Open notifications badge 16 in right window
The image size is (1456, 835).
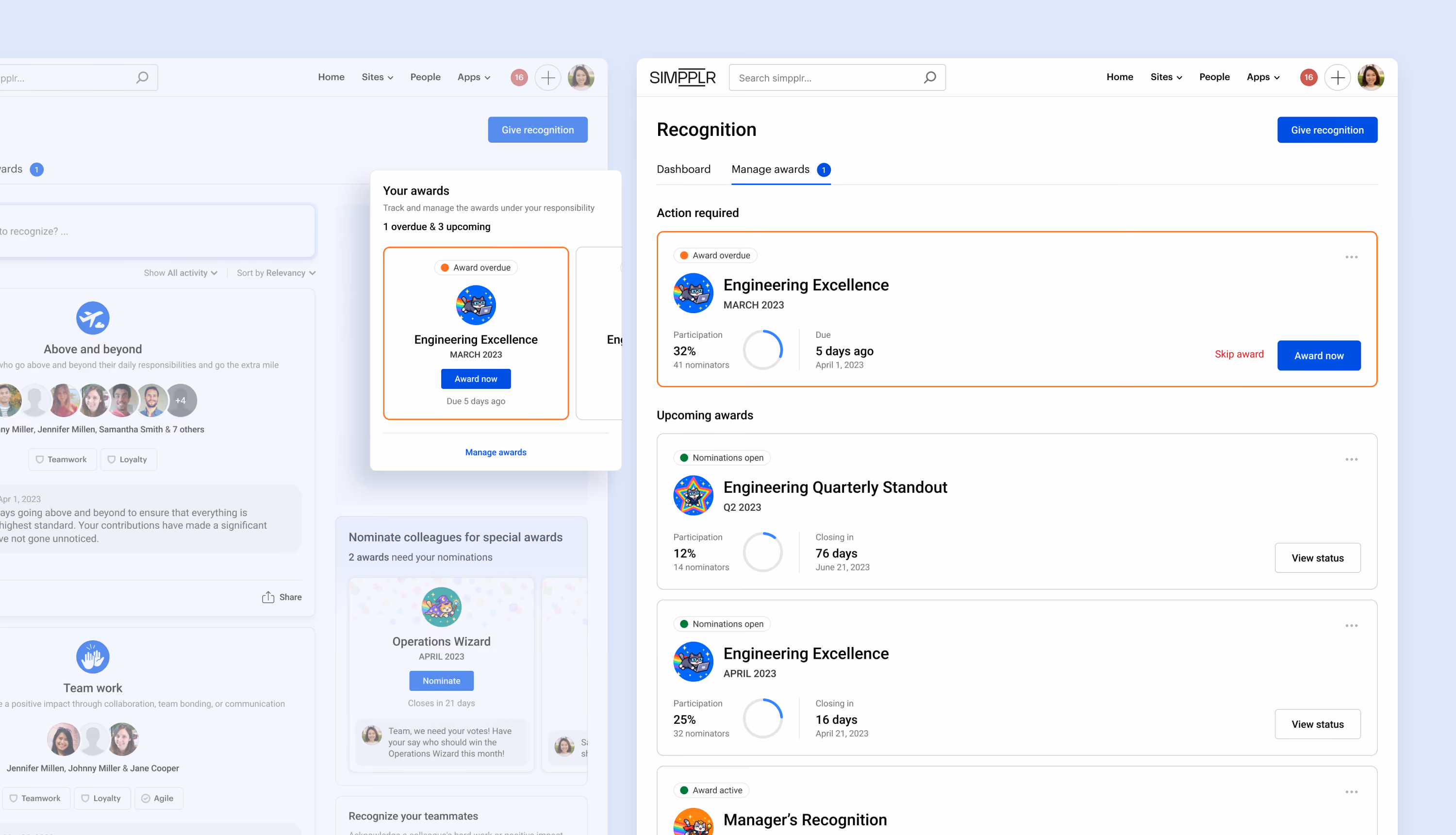pos(1308,77)
